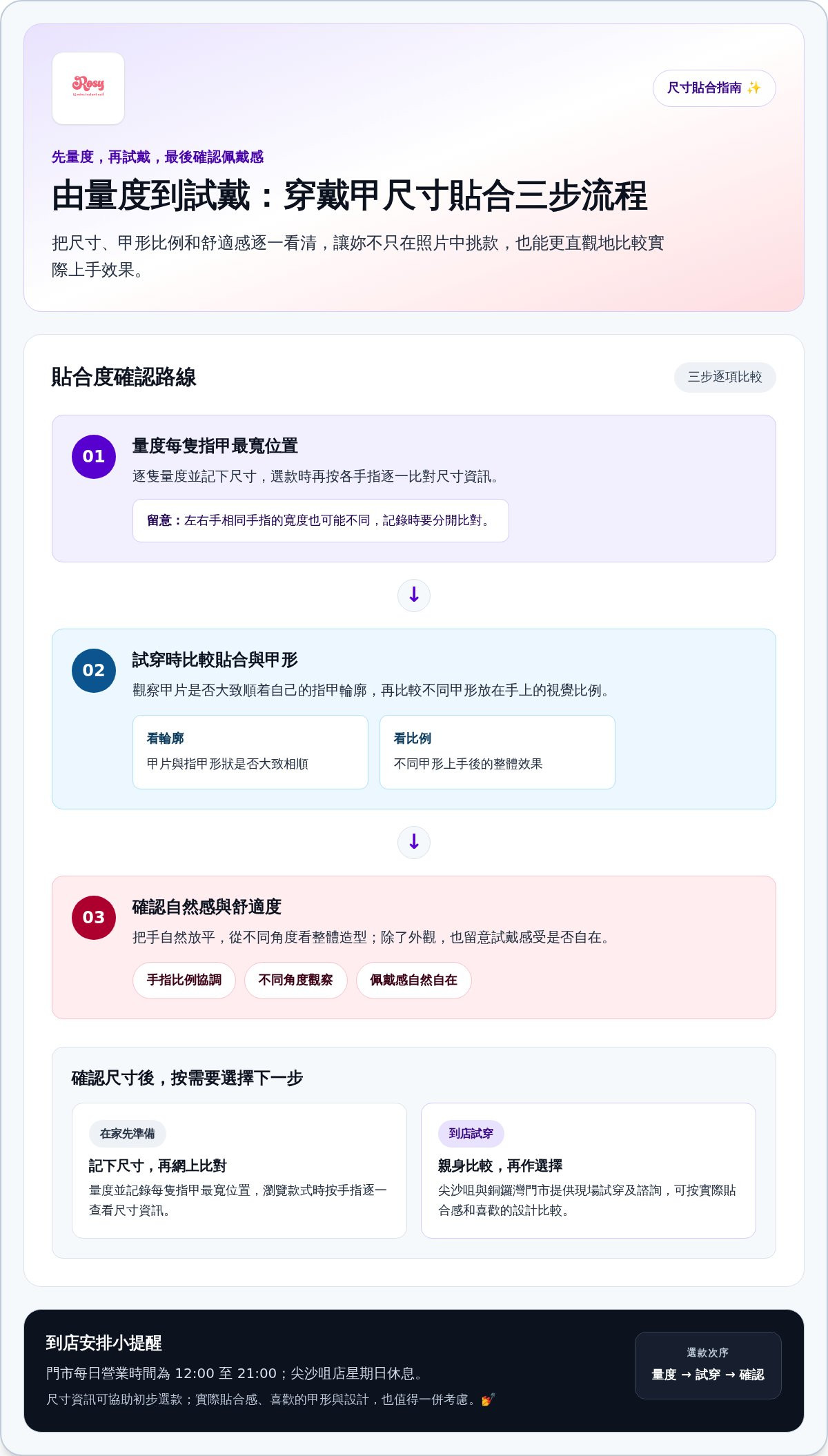This screenshot has width=828, height=1456.
Task: Open the 記下尺寸，再網上比對 card title
Action: click(158, 1166)
